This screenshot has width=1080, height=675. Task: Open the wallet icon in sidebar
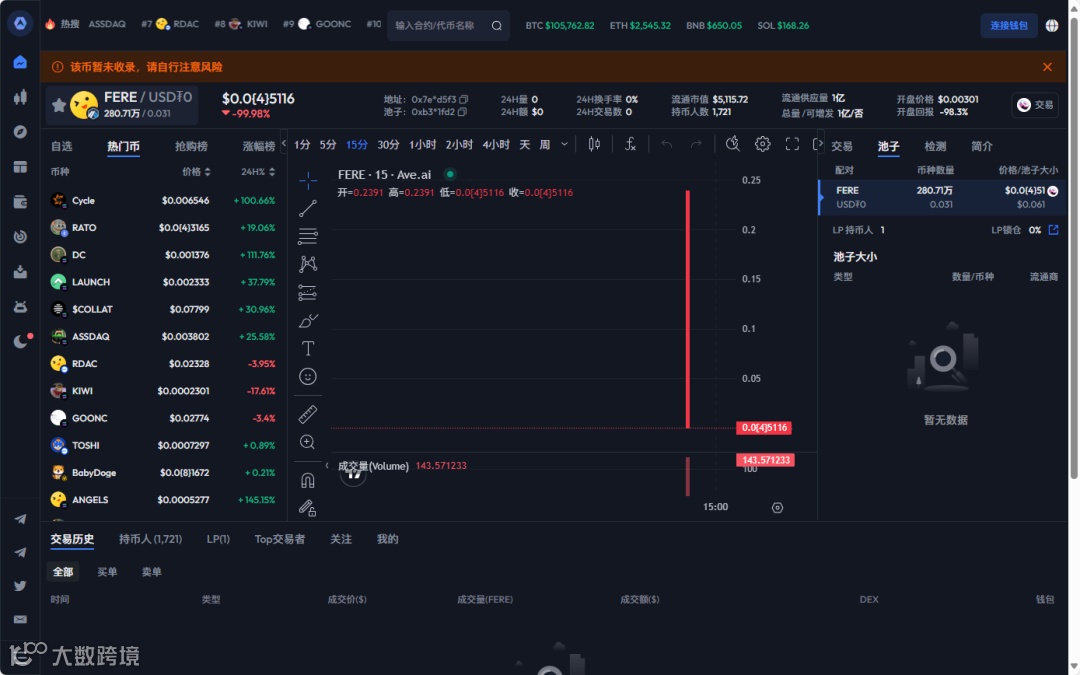coord(20,202)
